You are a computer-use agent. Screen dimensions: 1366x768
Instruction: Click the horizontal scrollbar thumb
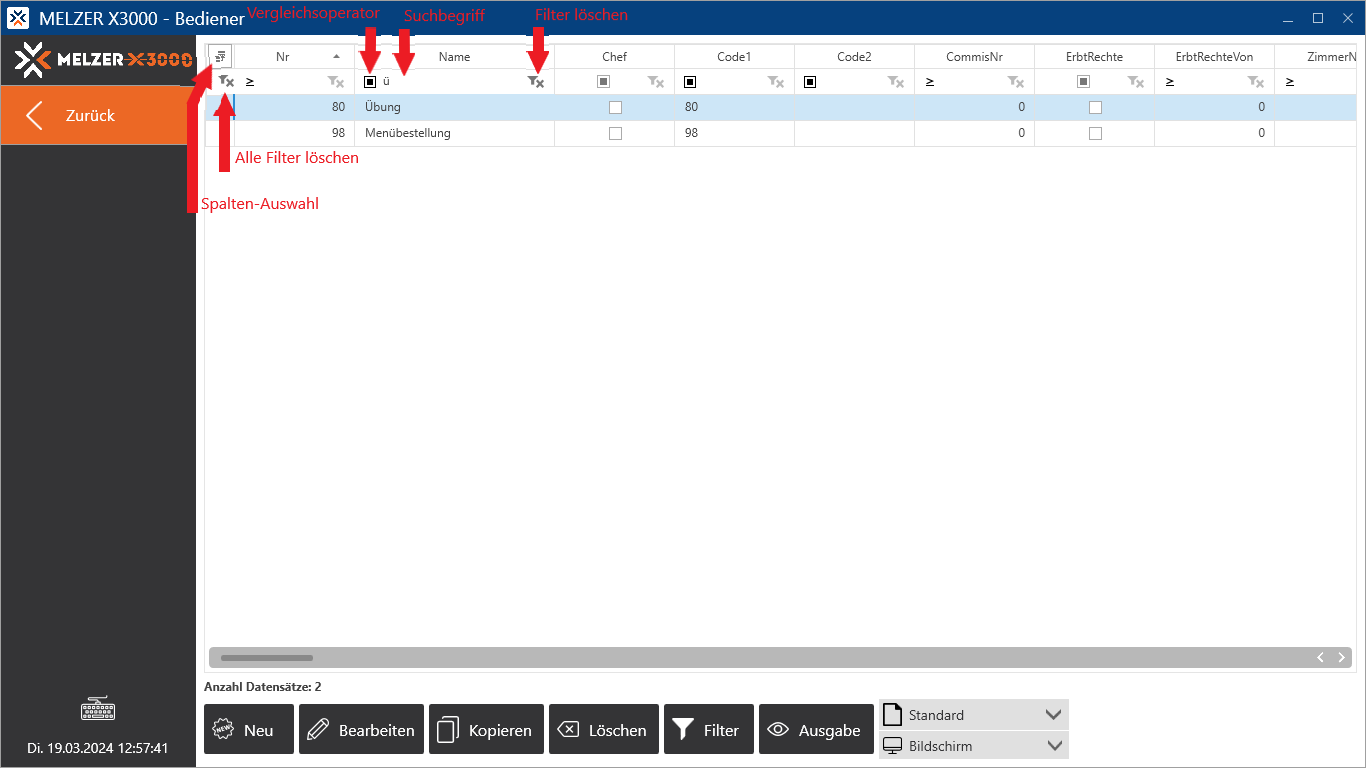click(266, 658)
